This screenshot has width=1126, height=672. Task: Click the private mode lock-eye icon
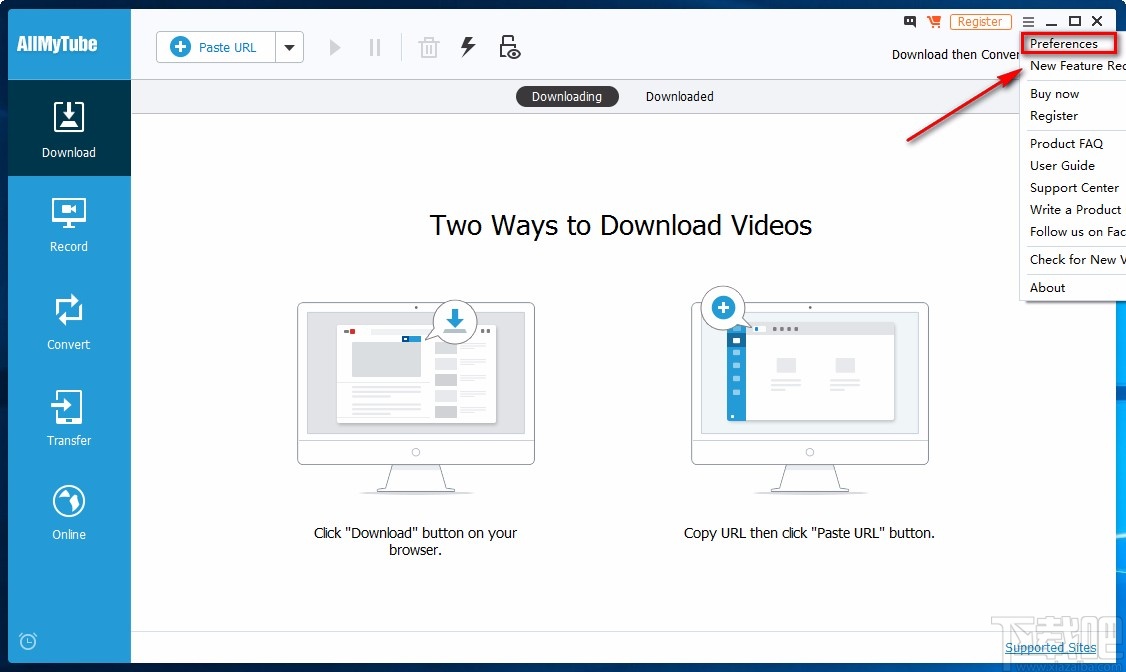point(509,47)
